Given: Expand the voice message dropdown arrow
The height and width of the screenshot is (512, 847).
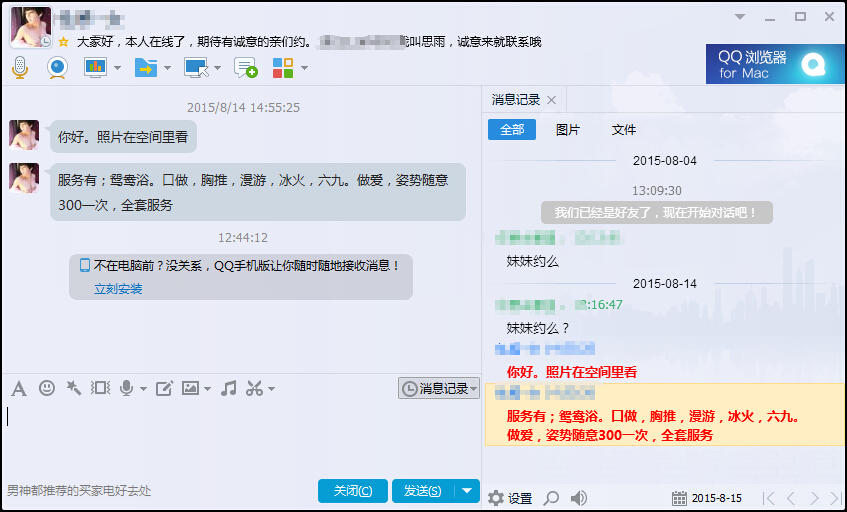Looking at the screenshot, I should click(143, 388).
